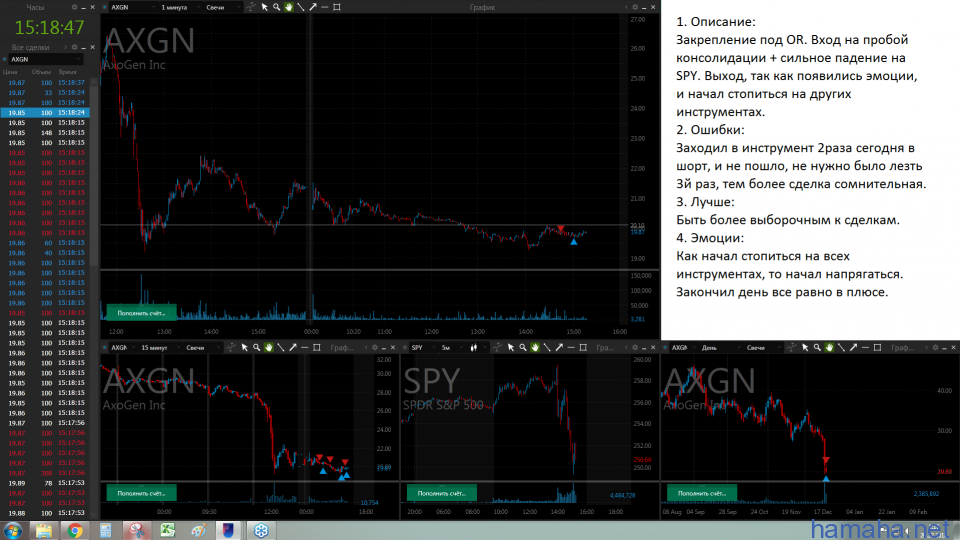Select the cursor tool in the SPY 5m chart
This screenshot has height=540, width=960.
511,347
